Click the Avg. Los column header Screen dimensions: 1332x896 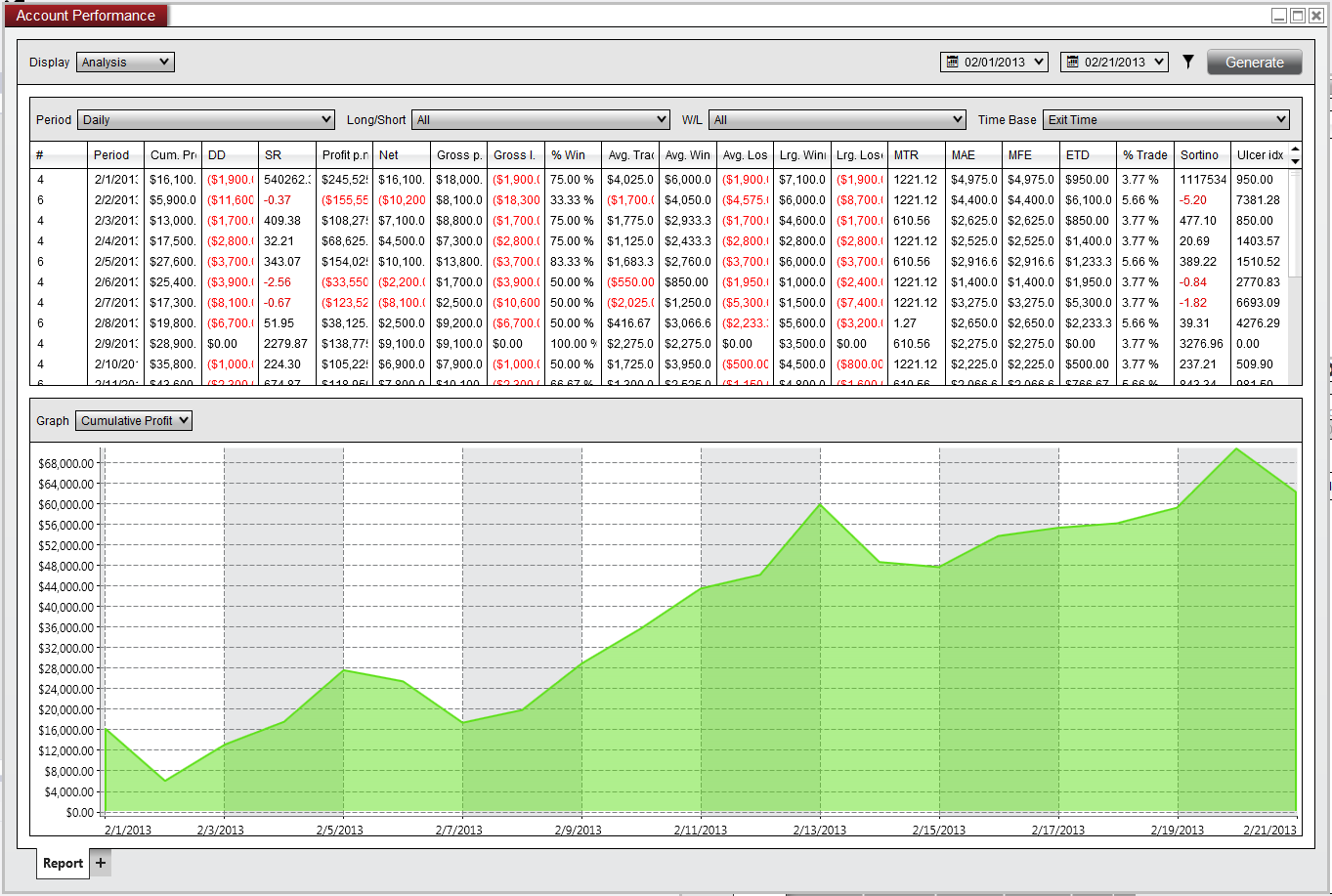(745, 154)
